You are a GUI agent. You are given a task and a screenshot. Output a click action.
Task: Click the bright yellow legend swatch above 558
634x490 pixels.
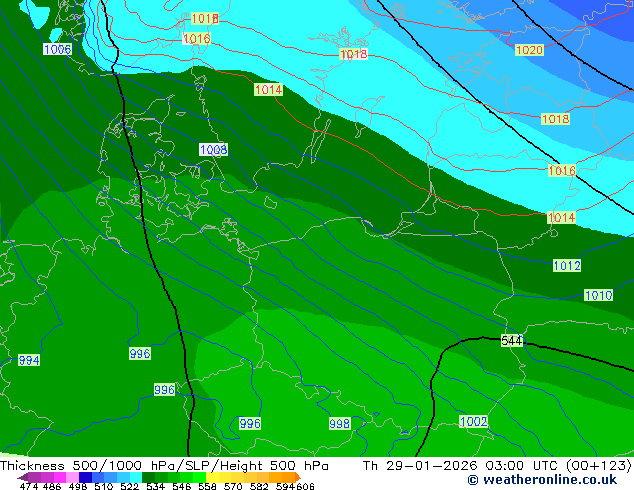[212, 477]
